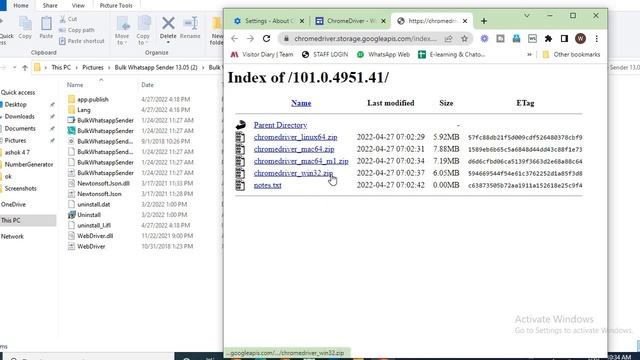This screenshot has height=360, width=640.
Task: Open E-learning & Chato bookmark
Action: coord(451,54)
